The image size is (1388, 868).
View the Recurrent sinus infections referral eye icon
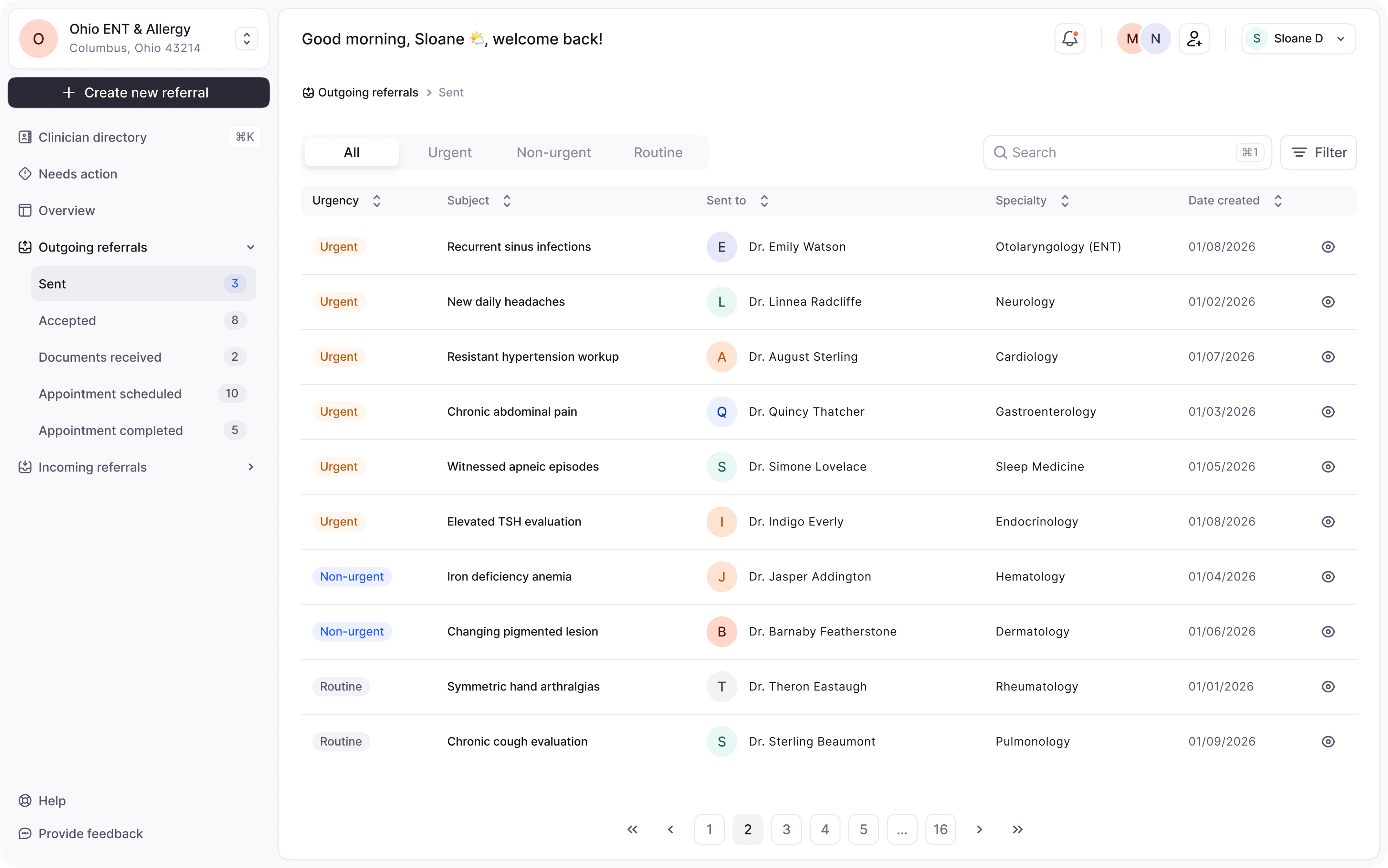(x=1328, y=247)
